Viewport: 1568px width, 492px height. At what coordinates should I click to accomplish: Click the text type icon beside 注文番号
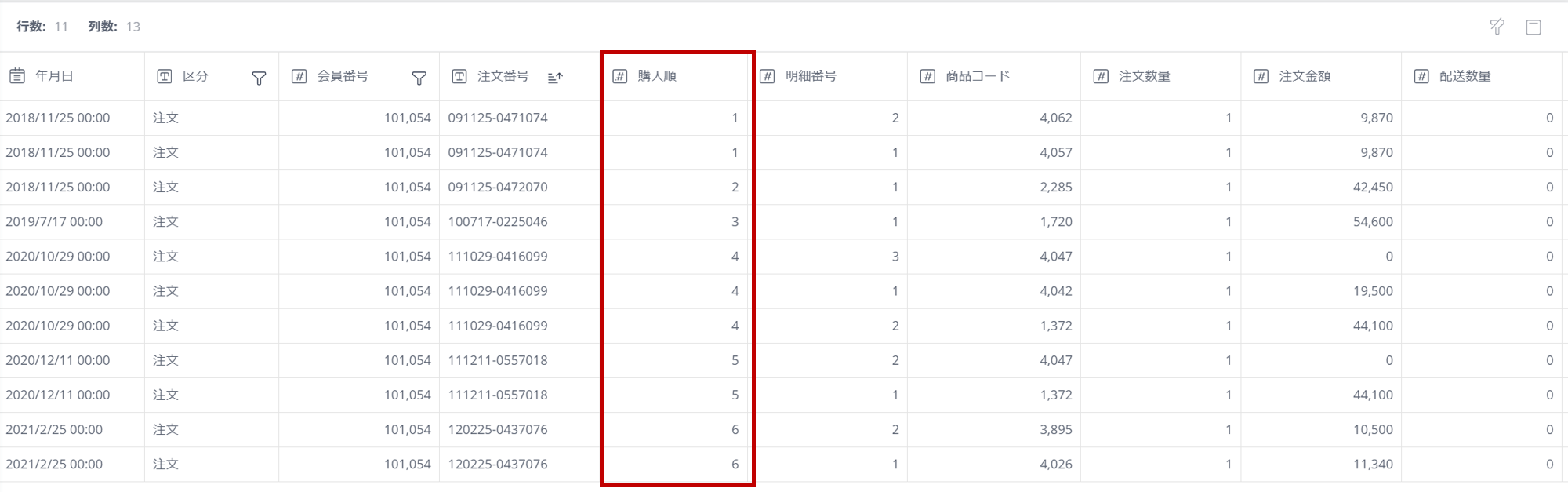coord(459,76)
